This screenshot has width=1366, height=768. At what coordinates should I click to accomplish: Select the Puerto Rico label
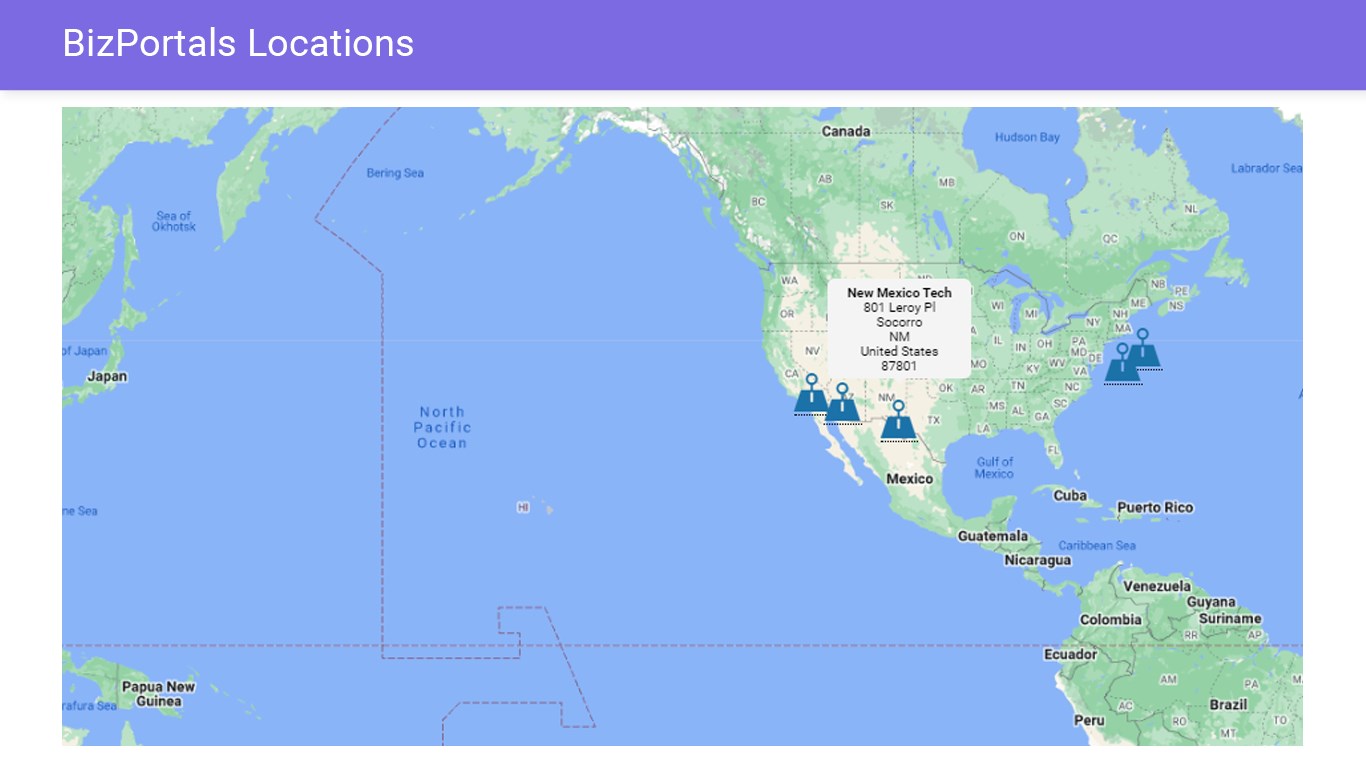pos(1155,507)
